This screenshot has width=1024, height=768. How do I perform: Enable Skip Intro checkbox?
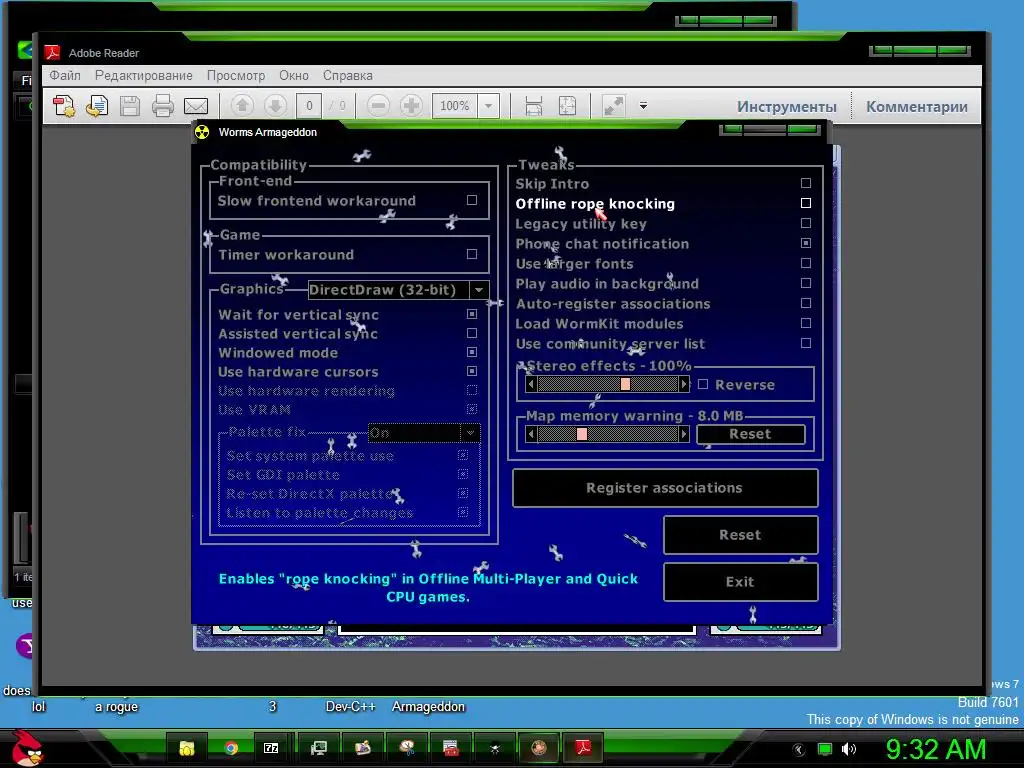[x=806, y=183]
